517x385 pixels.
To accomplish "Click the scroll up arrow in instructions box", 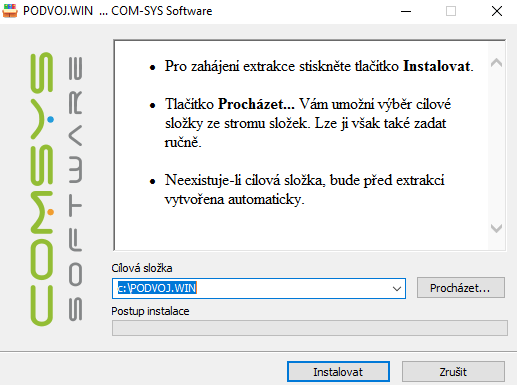I will pos(496,63).
